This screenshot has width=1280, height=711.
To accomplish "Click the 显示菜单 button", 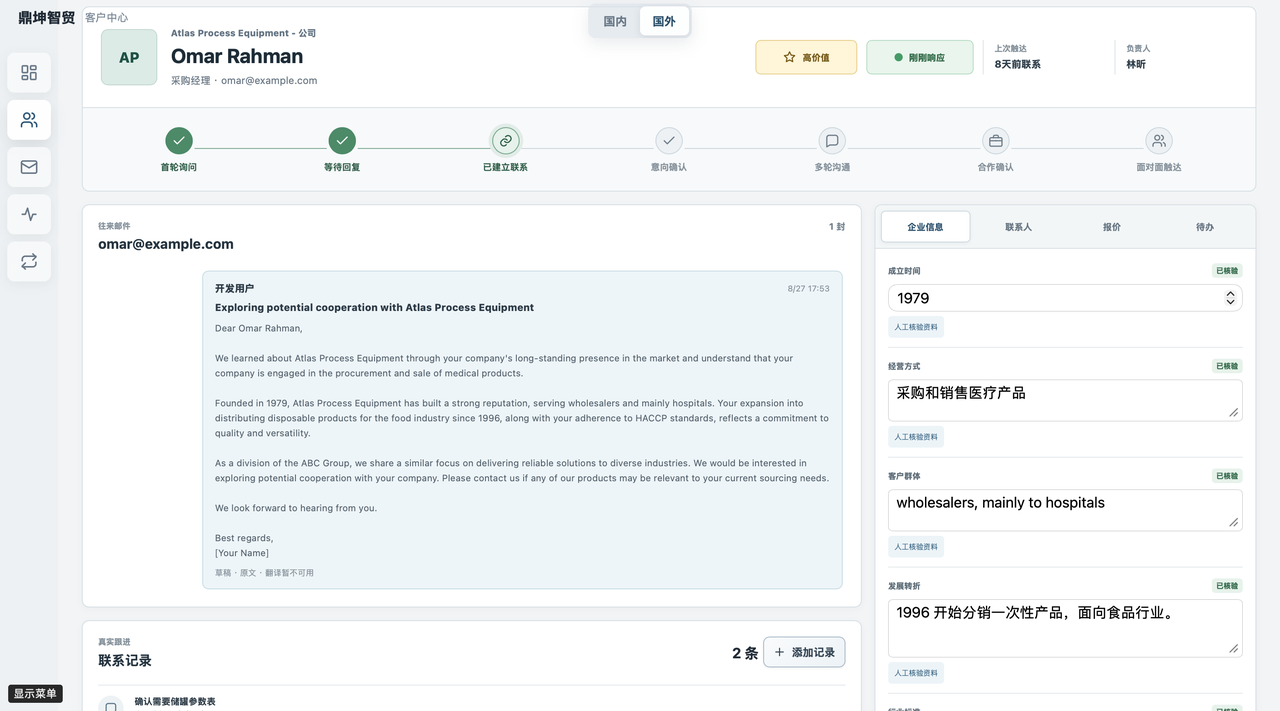I will (35, 693).
